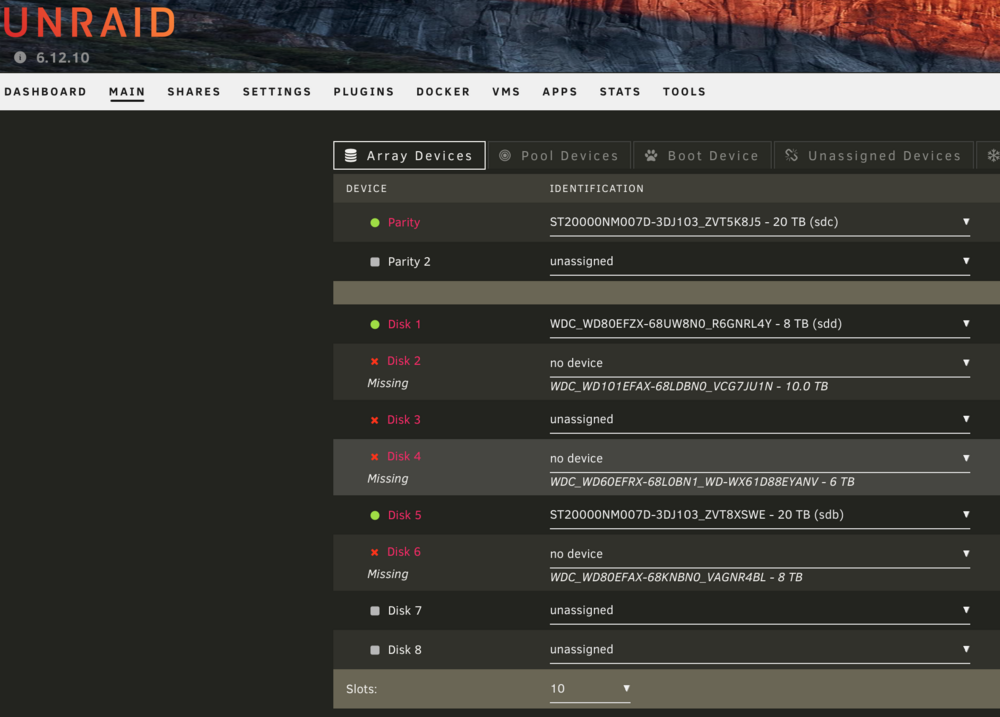Open the Disk 4 no device dropdown
The height and width of the screenshot is (717, 1000).
pos(760,459)
